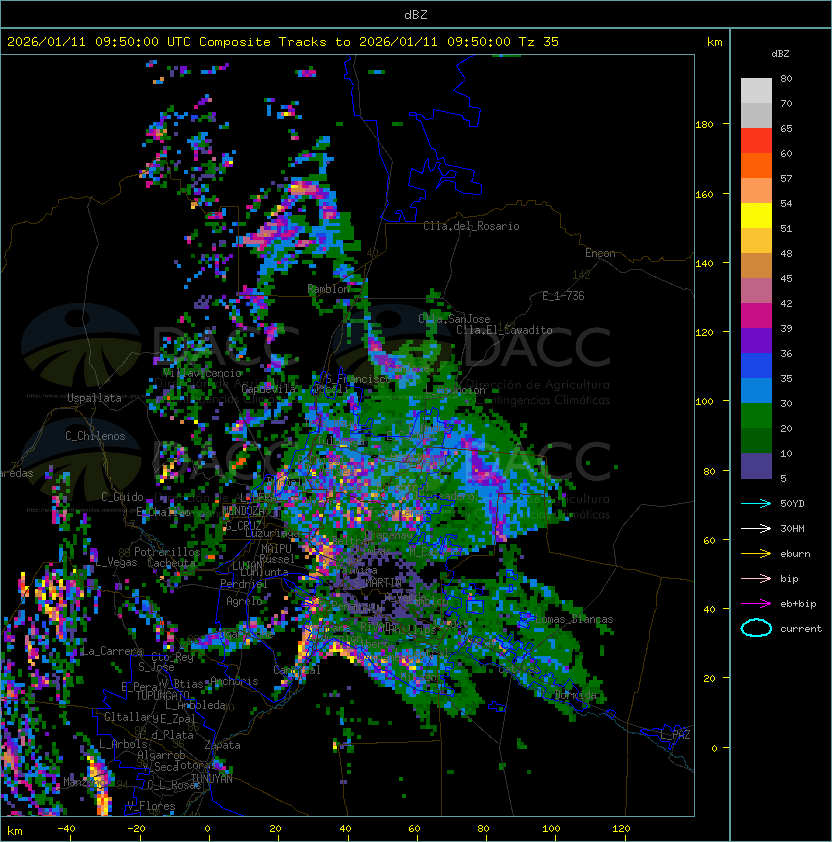
Task: Pick the green 20-30 dBZ swatch
Action: coord(756,416)
